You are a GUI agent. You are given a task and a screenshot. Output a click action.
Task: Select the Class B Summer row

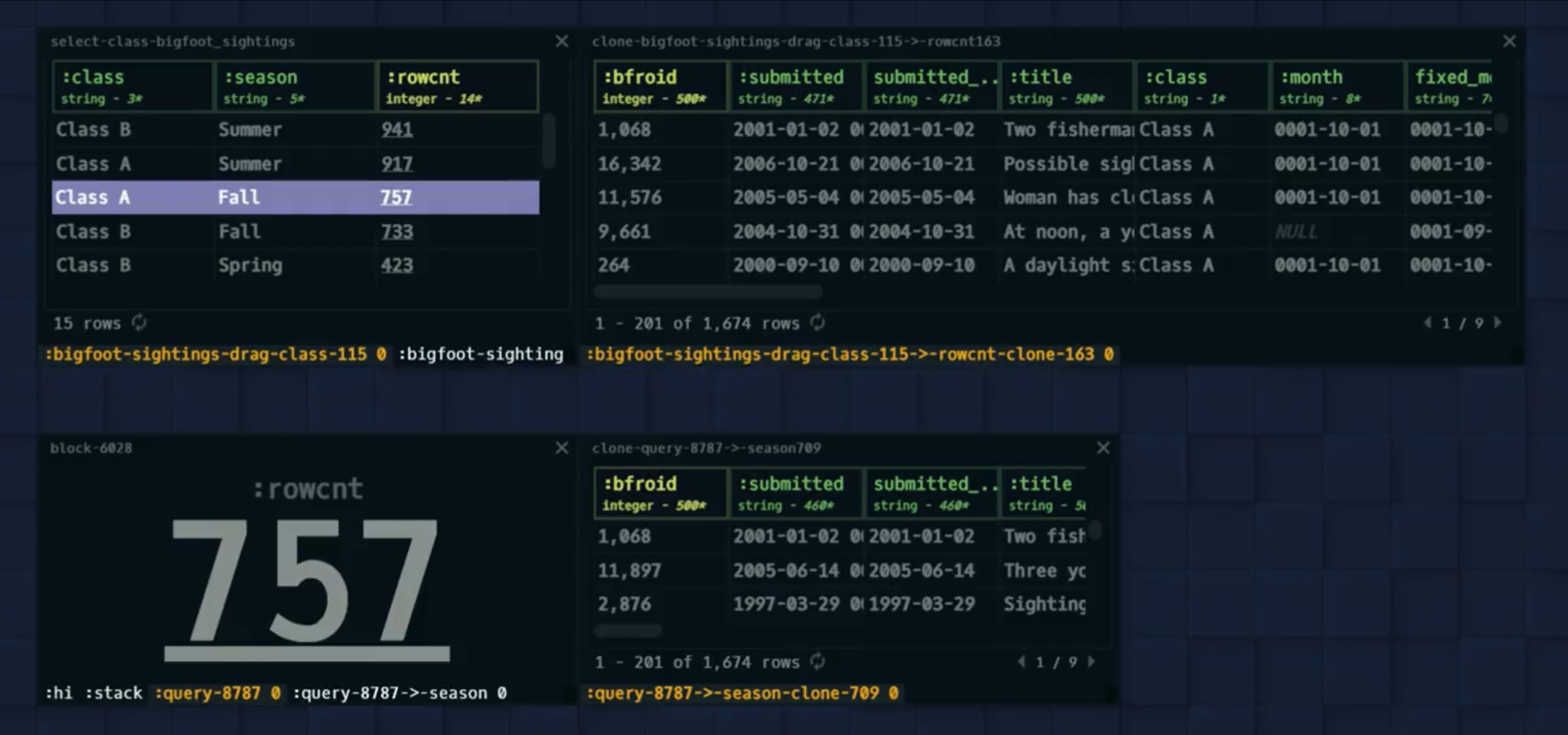tap(296, 129)
